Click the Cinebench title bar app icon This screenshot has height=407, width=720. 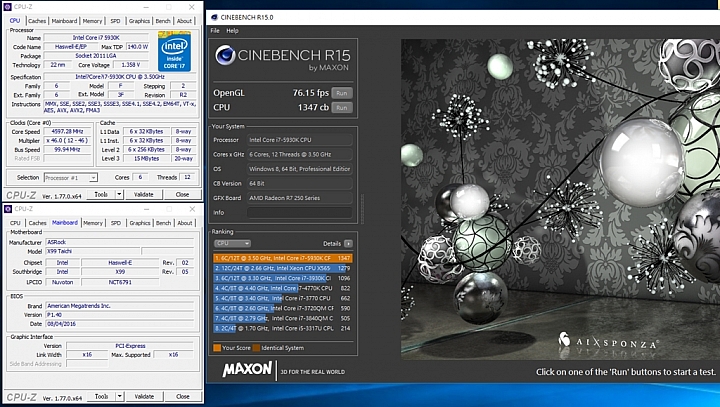(x=214, y=17)
